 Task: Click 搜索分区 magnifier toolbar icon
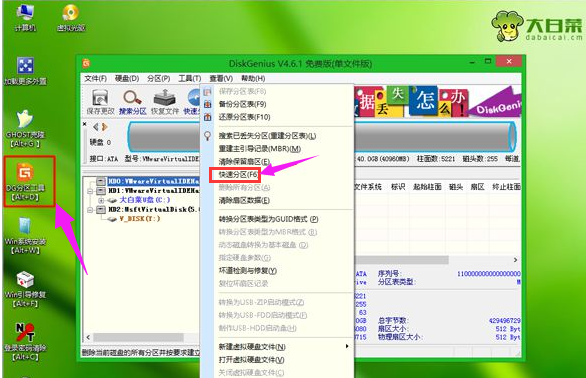(133, 102)
